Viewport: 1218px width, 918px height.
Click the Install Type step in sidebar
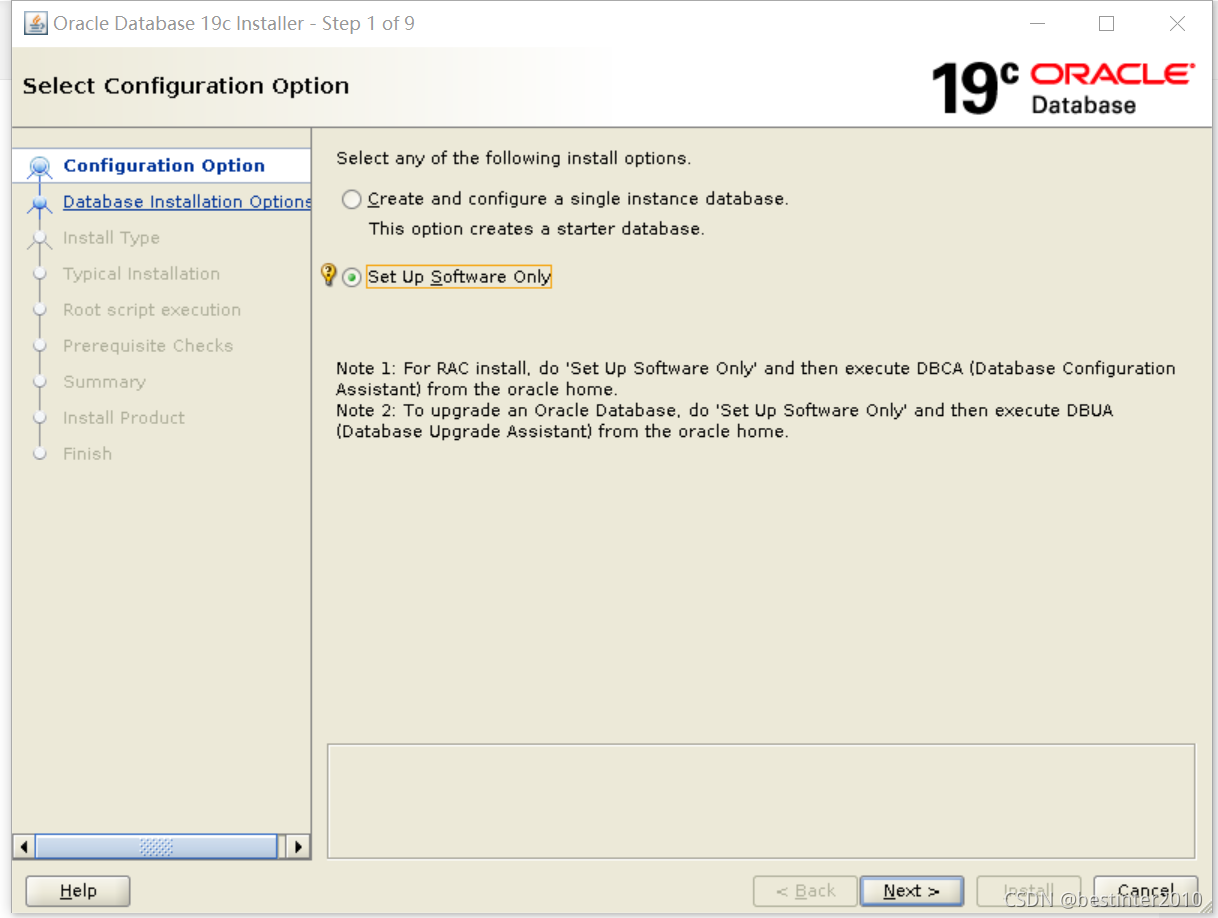(111, 238)
